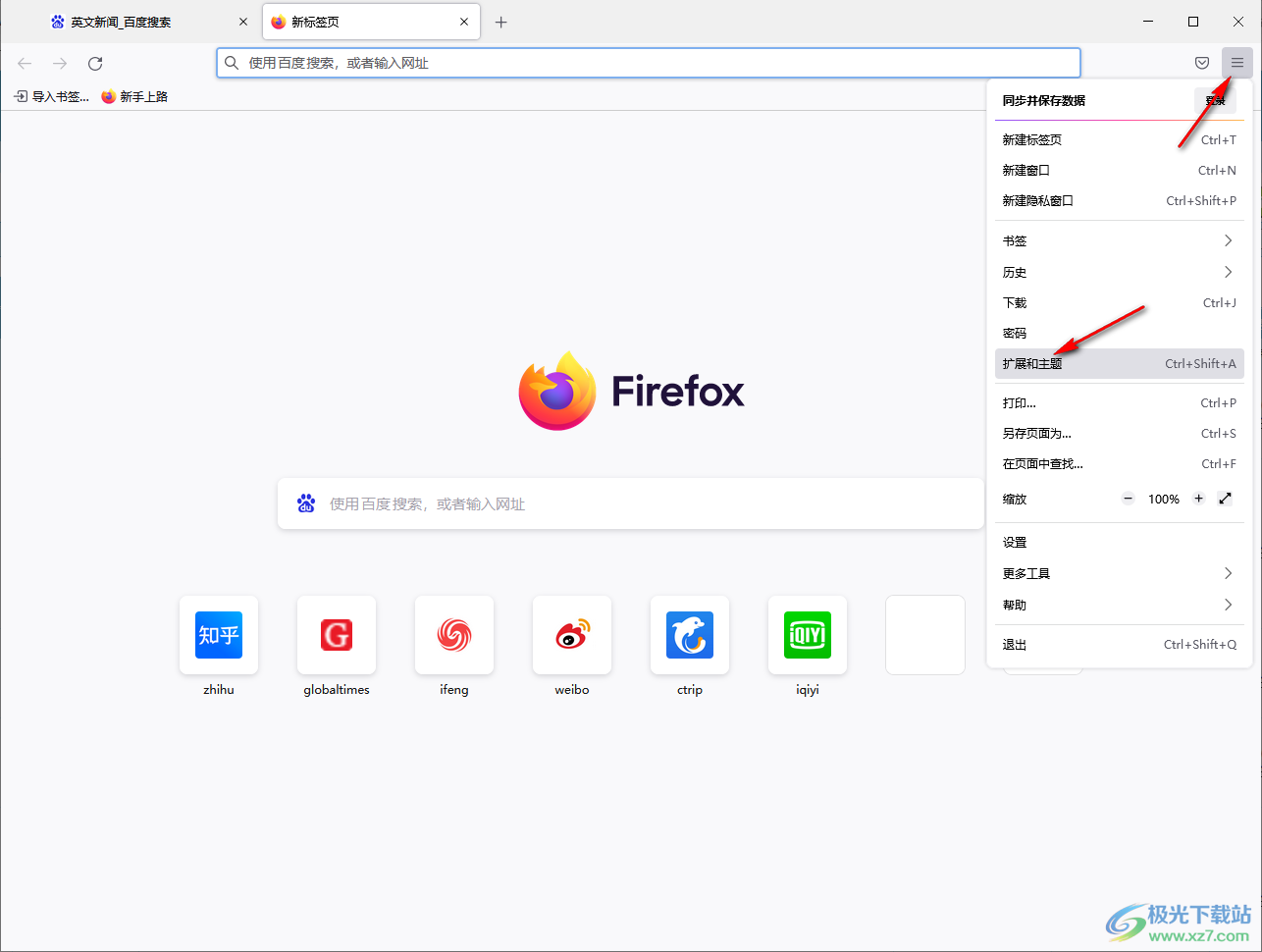Go back using the left arrow icon
Image resolution: width=1262 pixels, height=952 pixels.
click(25, 64)
